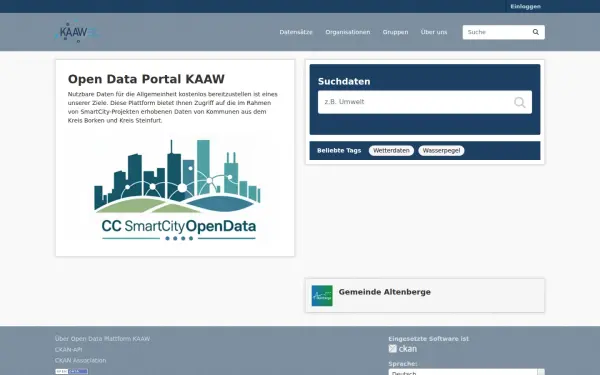The height and width of the screenshot is (375, 600).
Task: Open the Gemeinde Altenberge organization title
Action: click(x=385, y=292)
